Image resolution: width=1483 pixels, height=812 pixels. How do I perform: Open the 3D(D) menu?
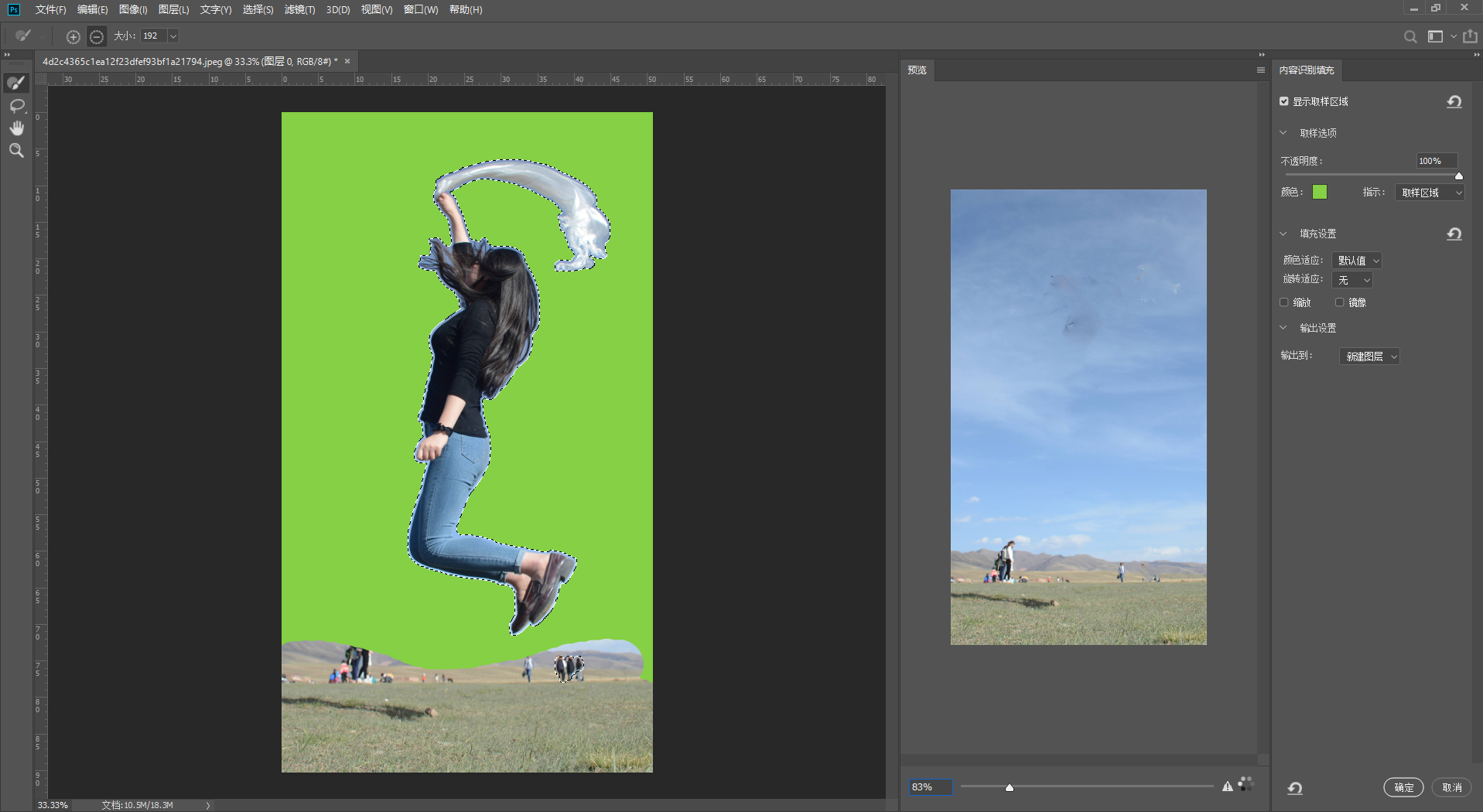pyautogui.click(x=338, y=10)
